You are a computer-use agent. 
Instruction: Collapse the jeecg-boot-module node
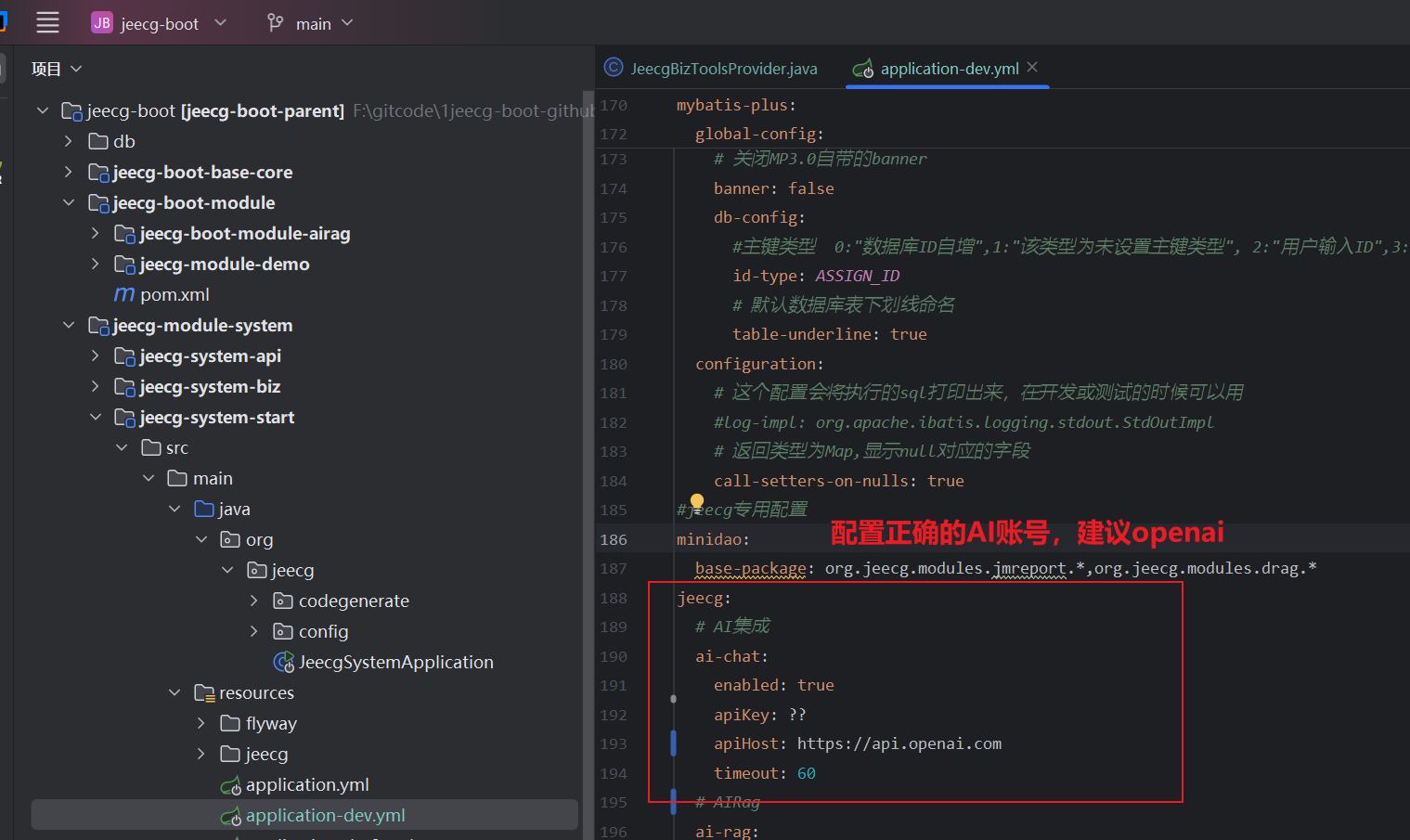point(69,202)
